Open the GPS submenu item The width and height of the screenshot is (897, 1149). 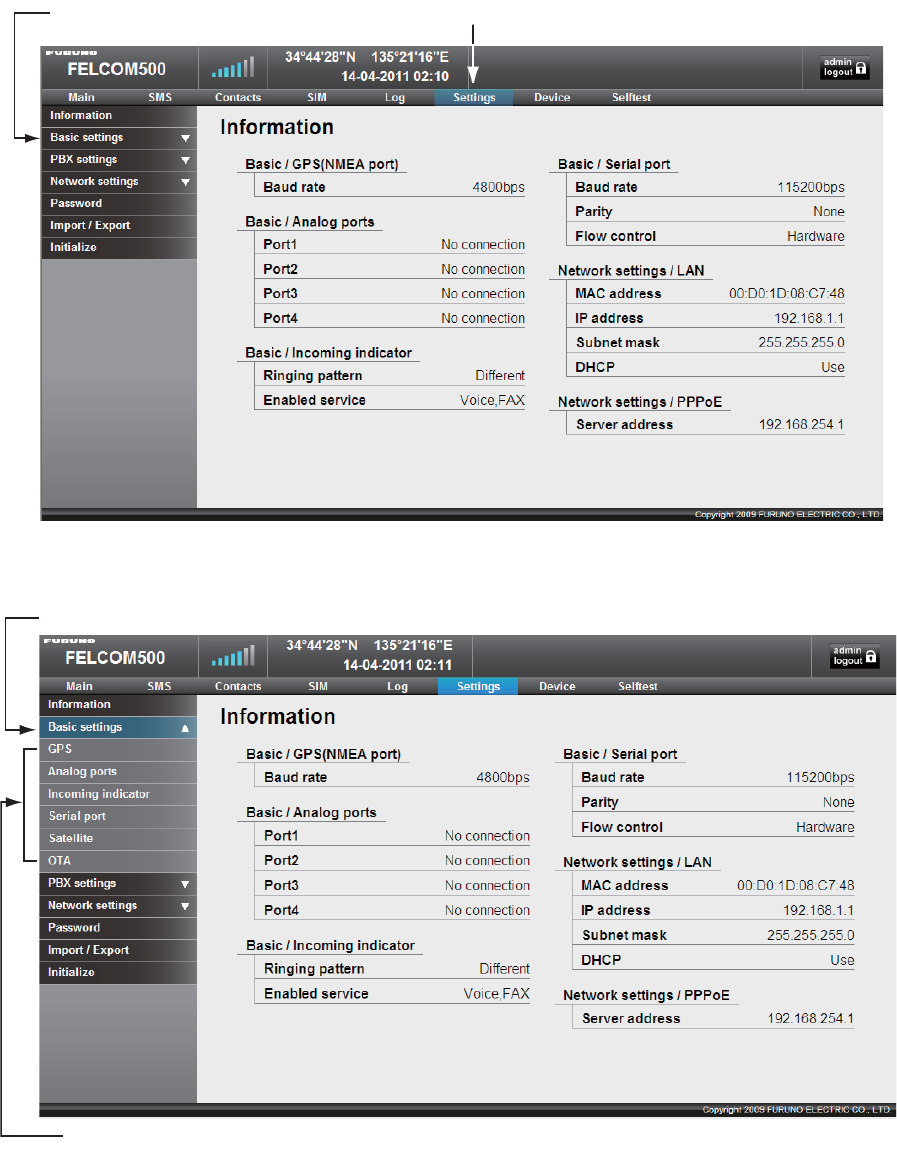[118, 749]
